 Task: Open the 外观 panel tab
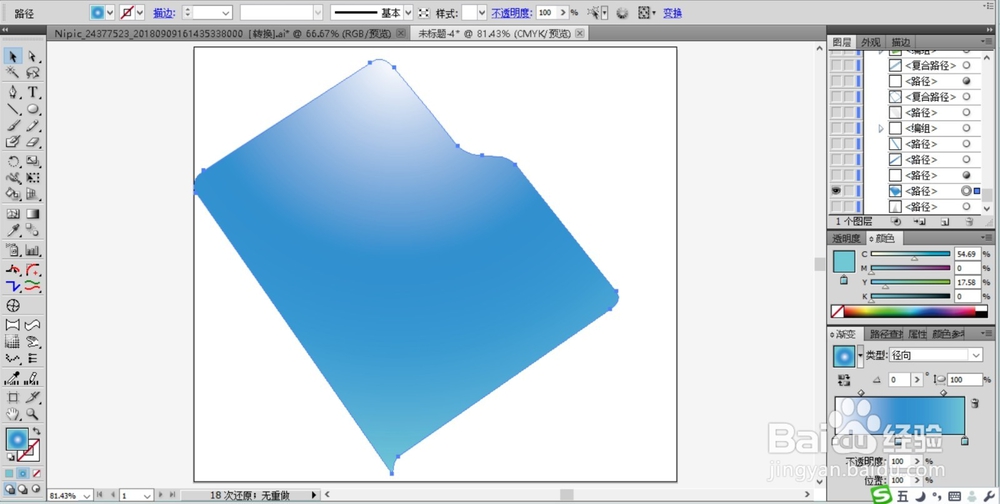pyautogui.click(x=871, y=42)
